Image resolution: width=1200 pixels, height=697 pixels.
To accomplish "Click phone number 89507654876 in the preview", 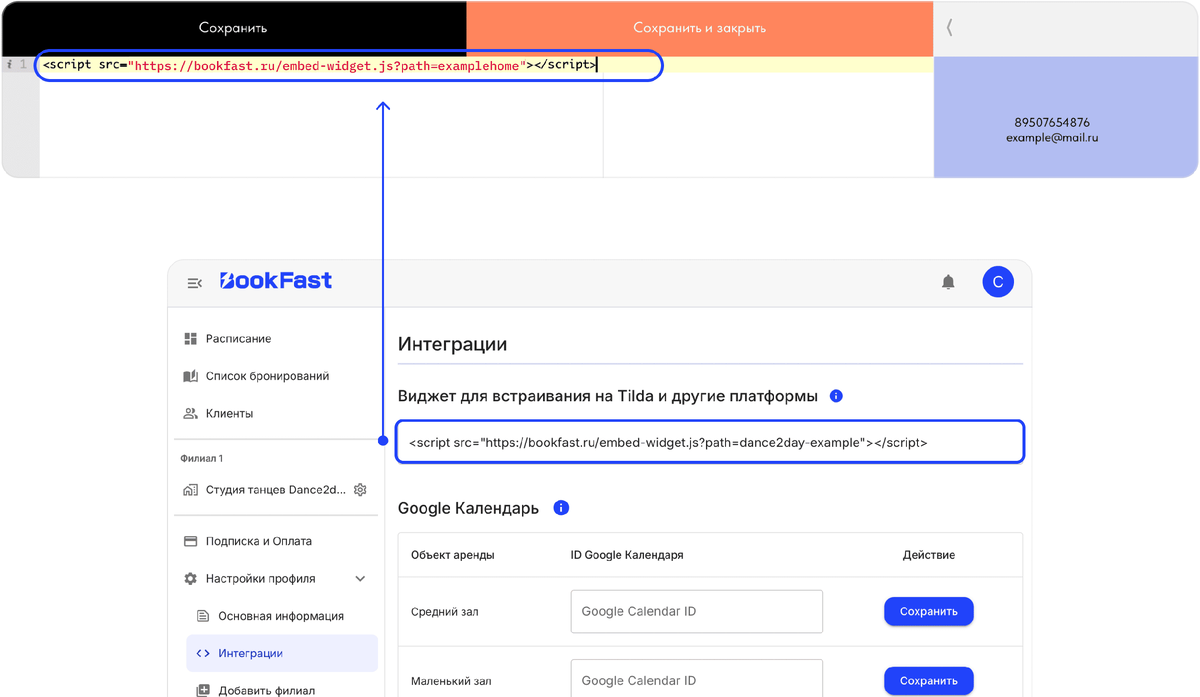I will point(1052,122).
